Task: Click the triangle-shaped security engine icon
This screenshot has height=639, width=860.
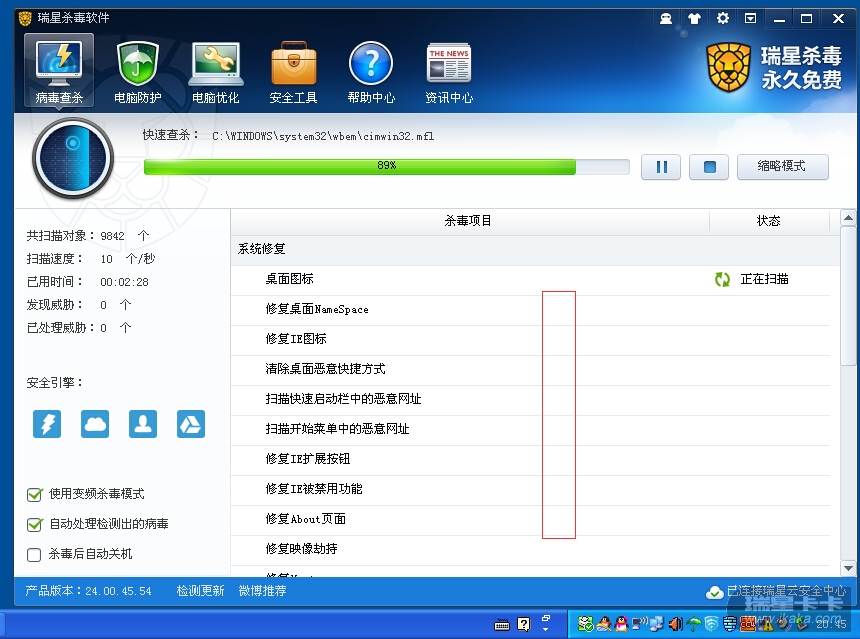Action: pos(191,424)
